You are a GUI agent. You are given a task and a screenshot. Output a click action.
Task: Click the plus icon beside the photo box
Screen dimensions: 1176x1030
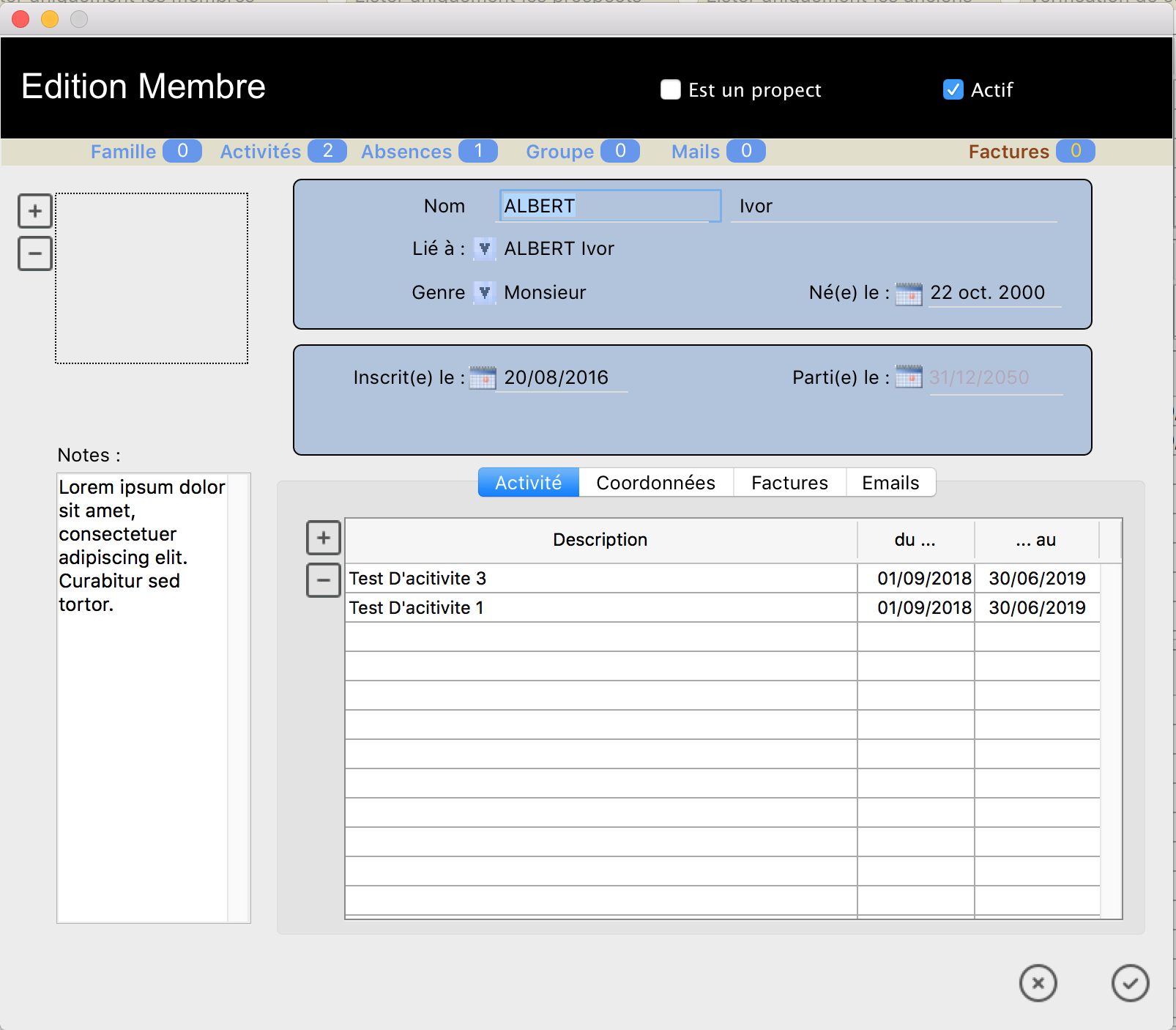coord(34,212)
